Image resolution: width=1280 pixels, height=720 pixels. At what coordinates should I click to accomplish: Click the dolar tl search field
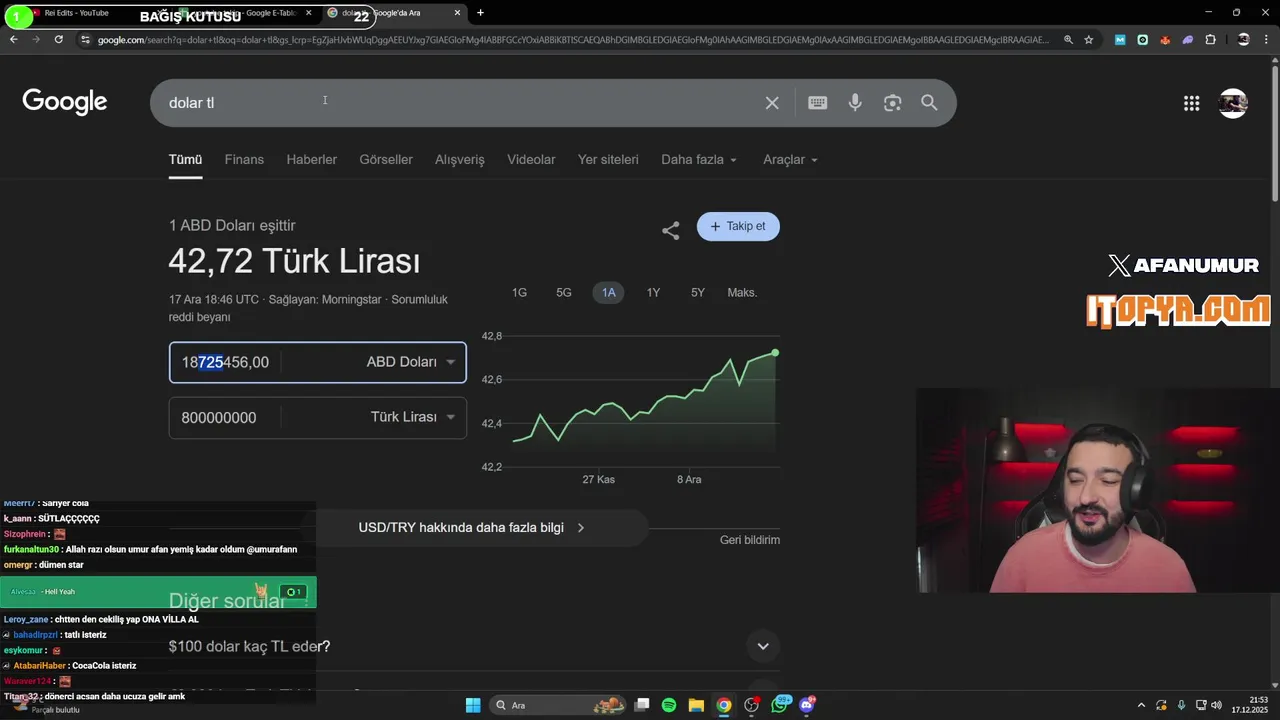click(460, 103)
